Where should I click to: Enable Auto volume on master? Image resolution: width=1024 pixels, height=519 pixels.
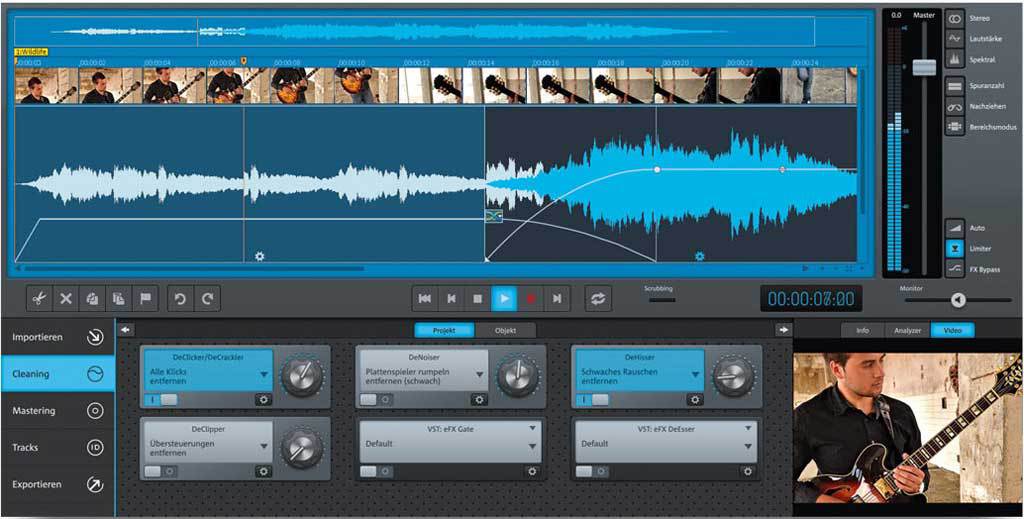[955, 228]
